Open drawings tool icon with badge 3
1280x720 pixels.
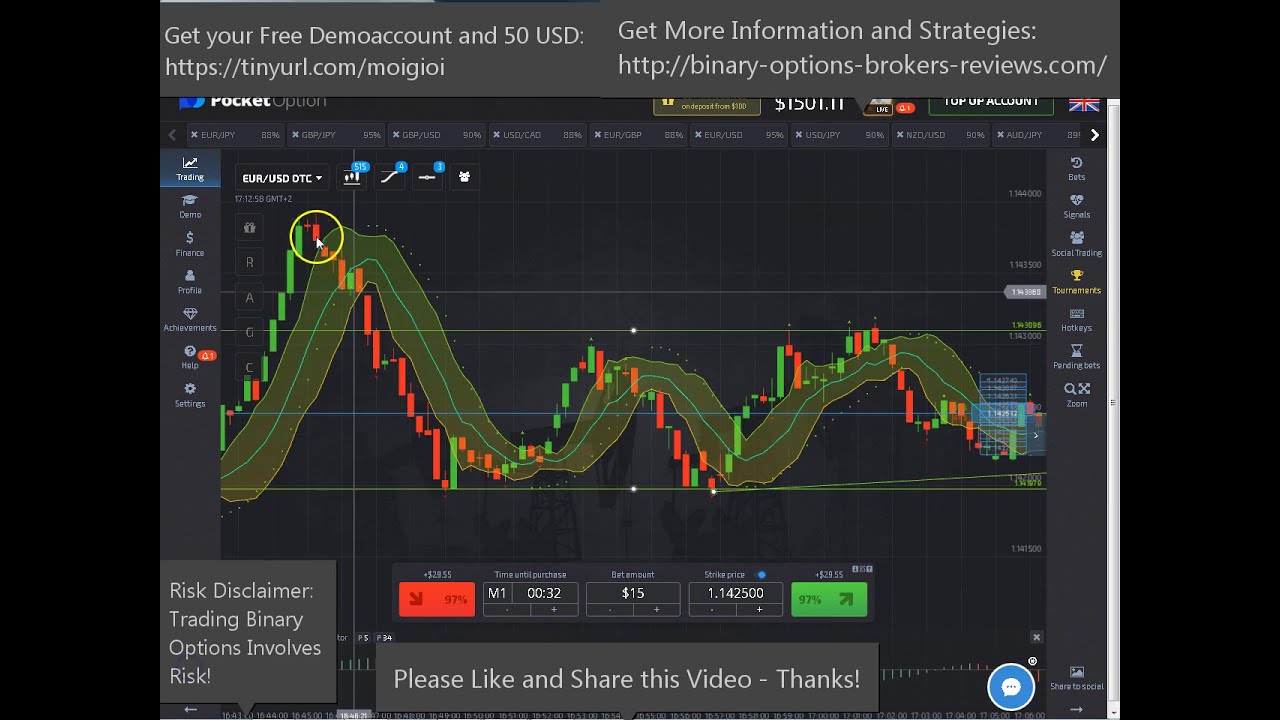(x=427, y=177)
